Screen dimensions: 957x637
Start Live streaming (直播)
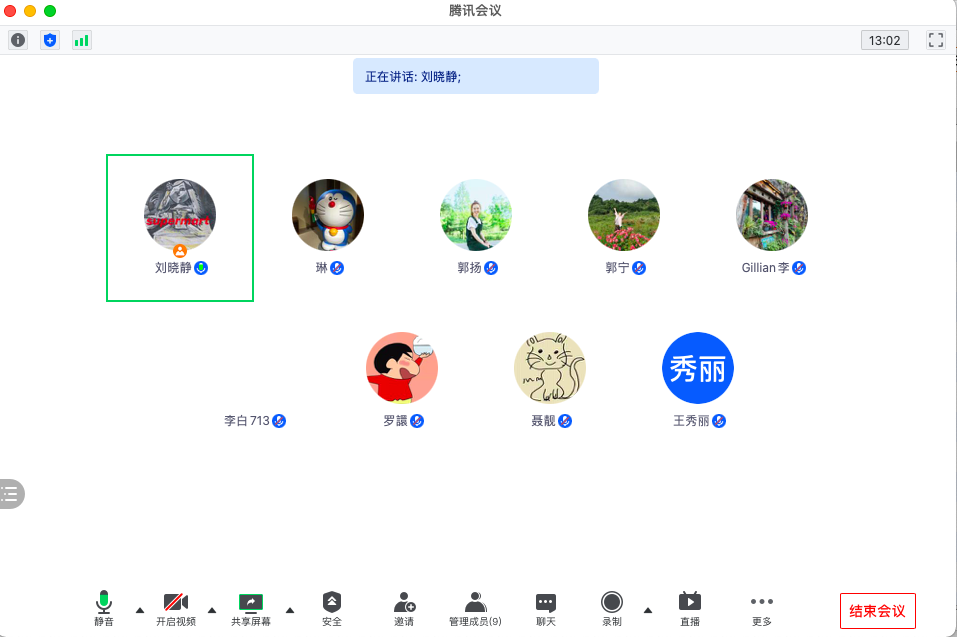690,608
